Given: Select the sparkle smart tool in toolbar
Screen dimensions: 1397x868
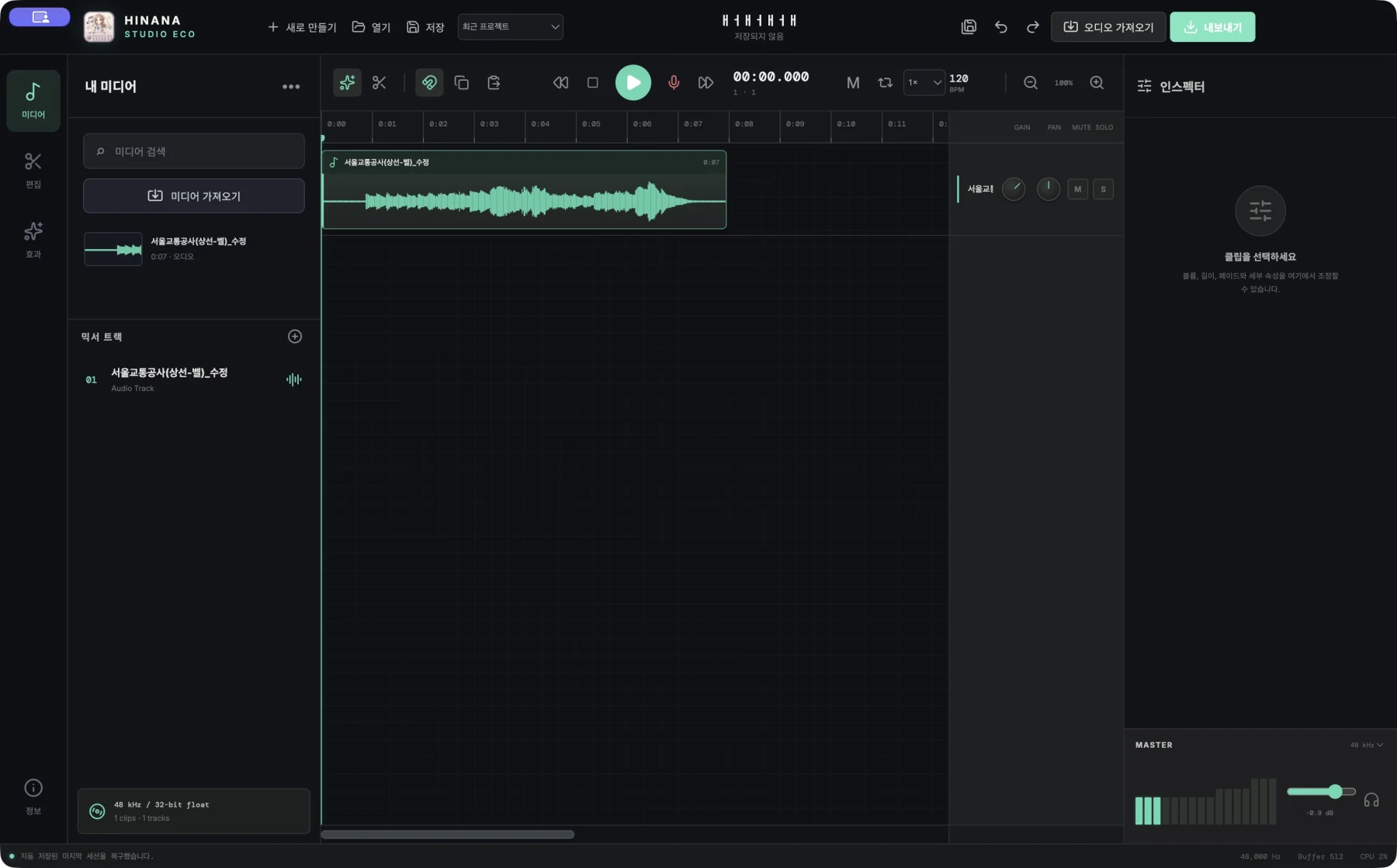Looking at the screenshot, I should click(x=347, y=82).
